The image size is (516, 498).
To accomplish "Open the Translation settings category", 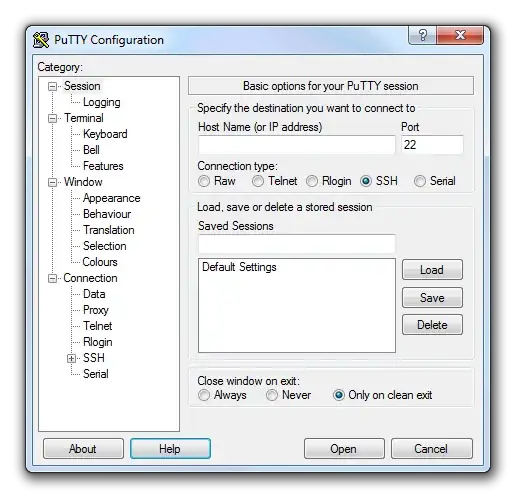I will [x=109, y=230].
